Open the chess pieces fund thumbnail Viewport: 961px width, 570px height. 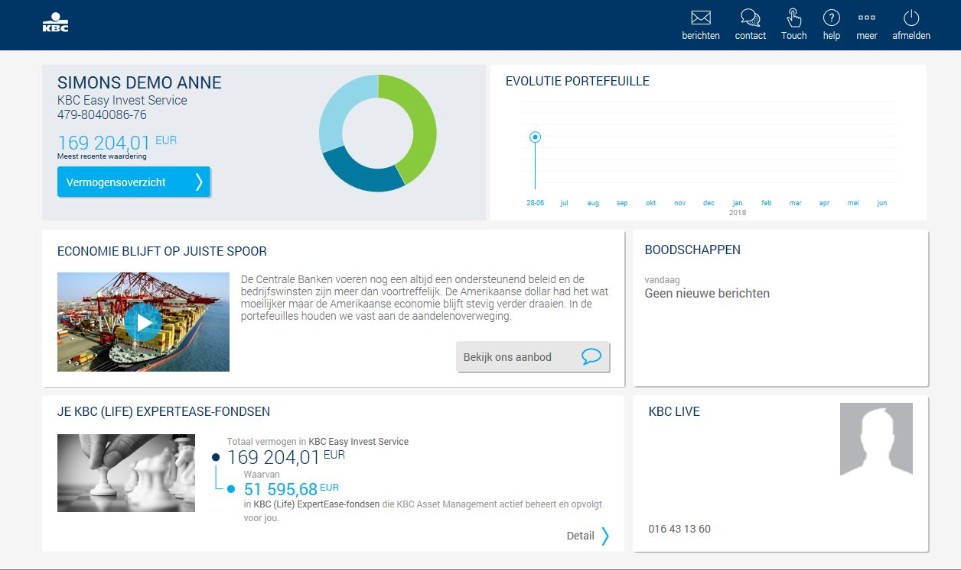tap(126, 473)
